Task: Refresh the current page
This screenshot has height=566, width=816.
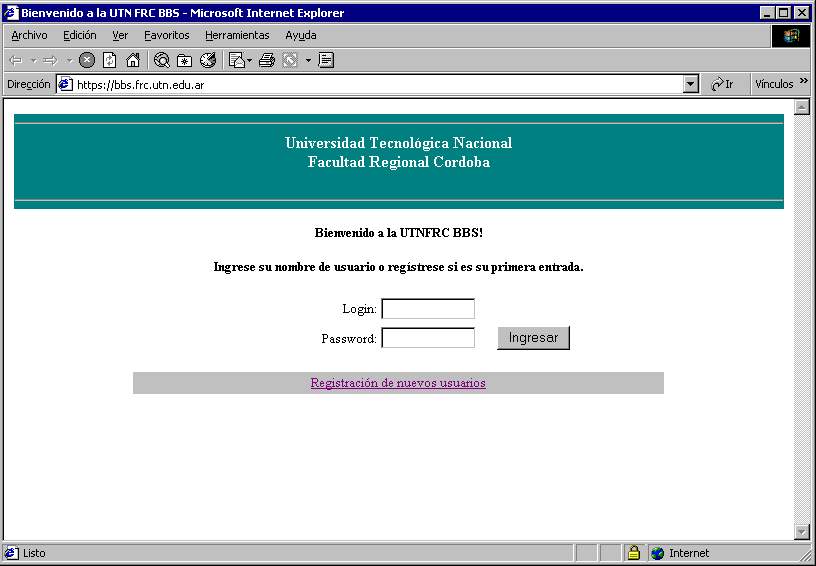Action: click(109, 61)
